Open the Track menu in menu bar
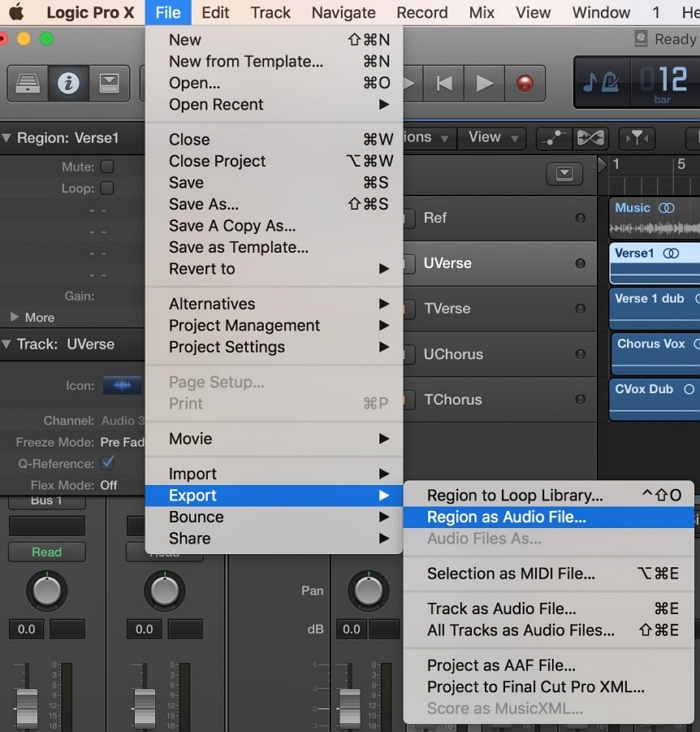 coord(270,12)
